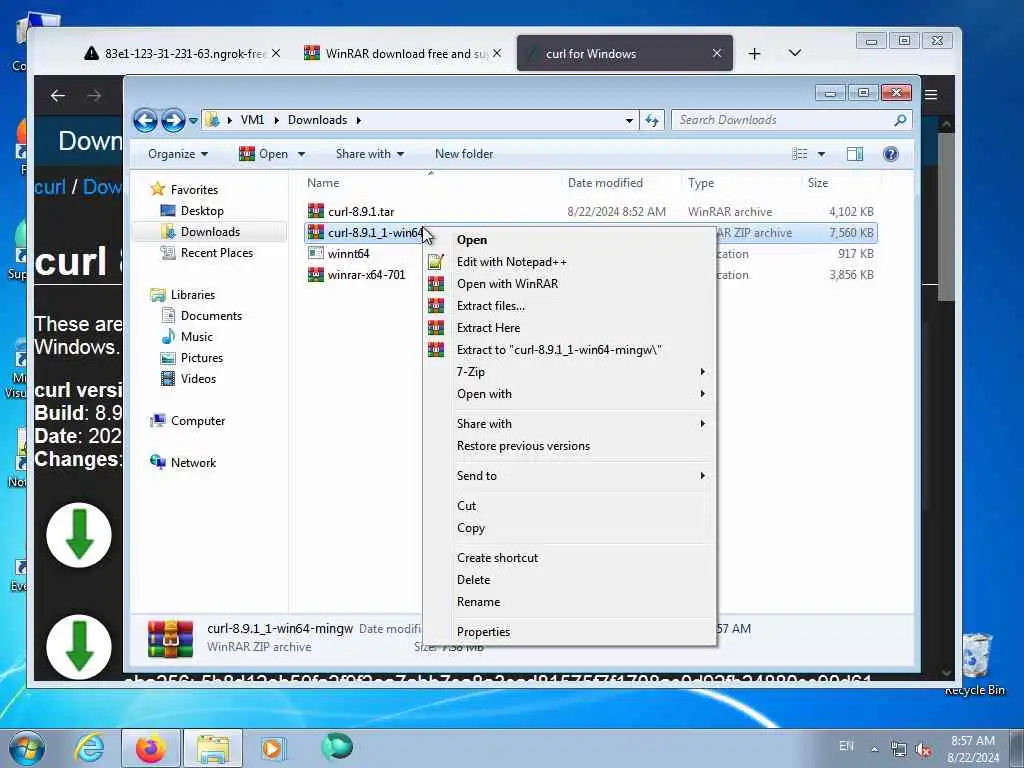Click the Search Downloads input field
1024x768 pixels.
click(782, 120)
